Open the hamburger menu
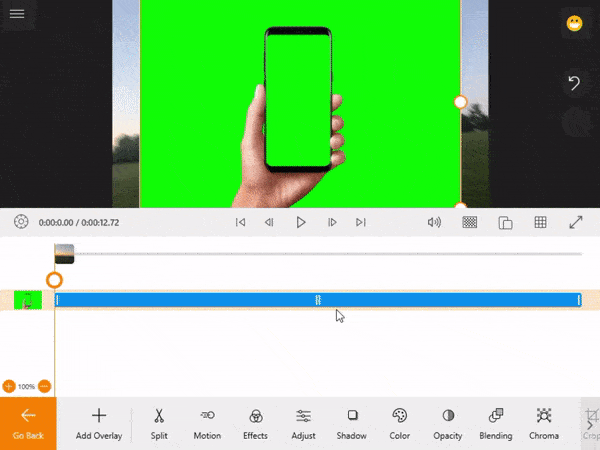This screenshot has width=600, height=450. tap(17, 14)
